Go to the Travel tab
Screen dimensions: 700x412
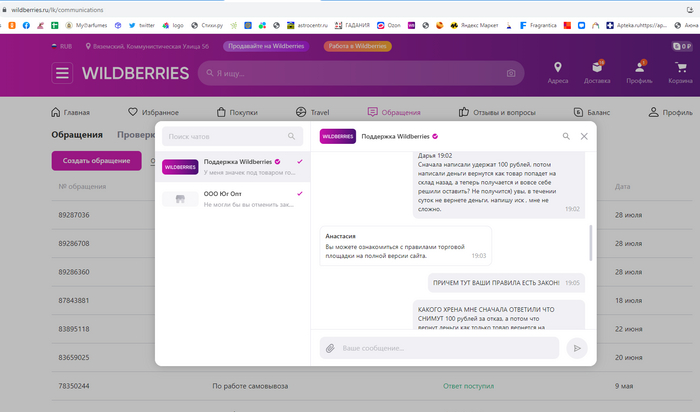[312, 112]
